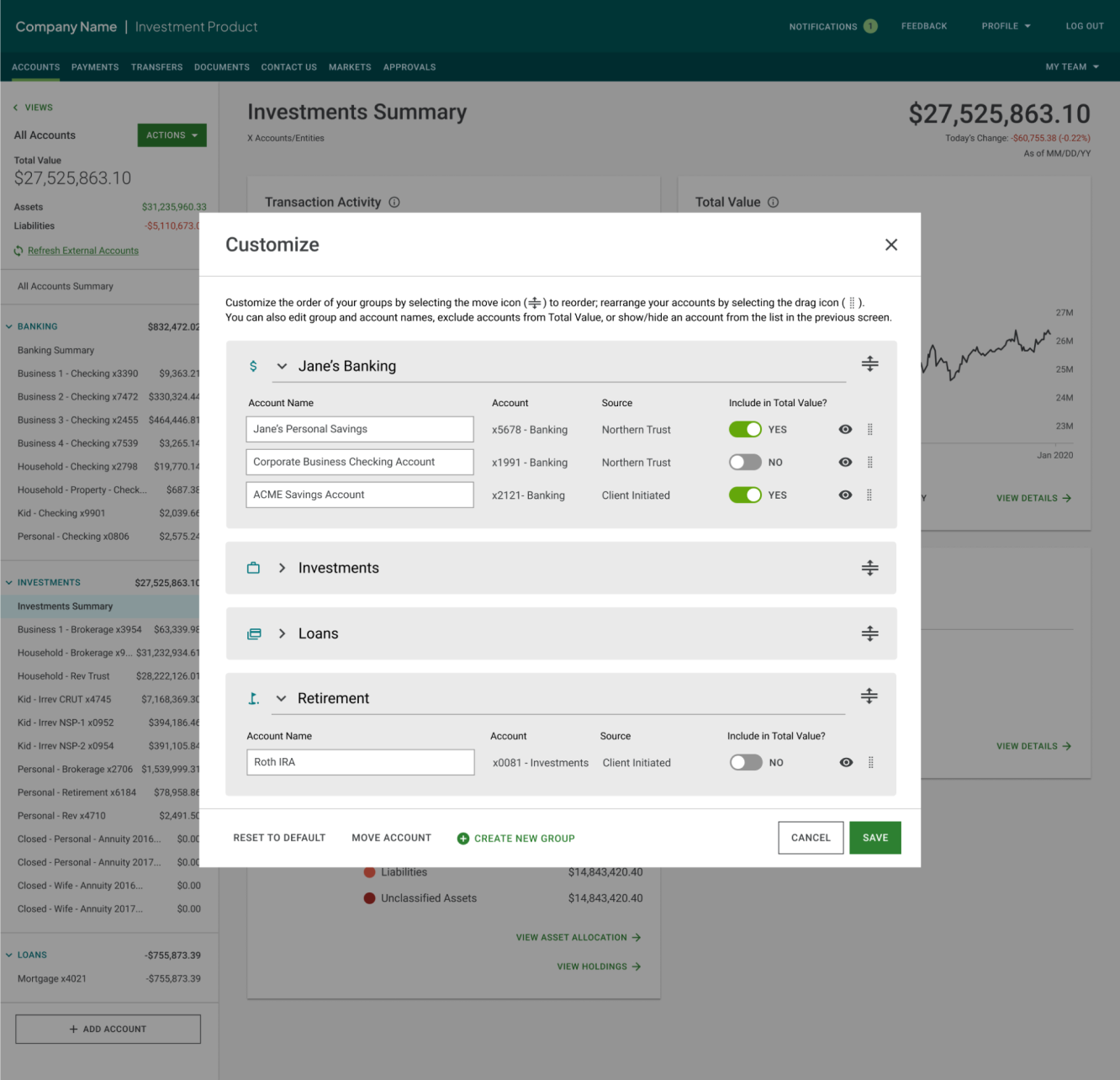Click the move icon for Jane's Banking group
This screenshot has height=1080, width=1120.
click(869, 364)
